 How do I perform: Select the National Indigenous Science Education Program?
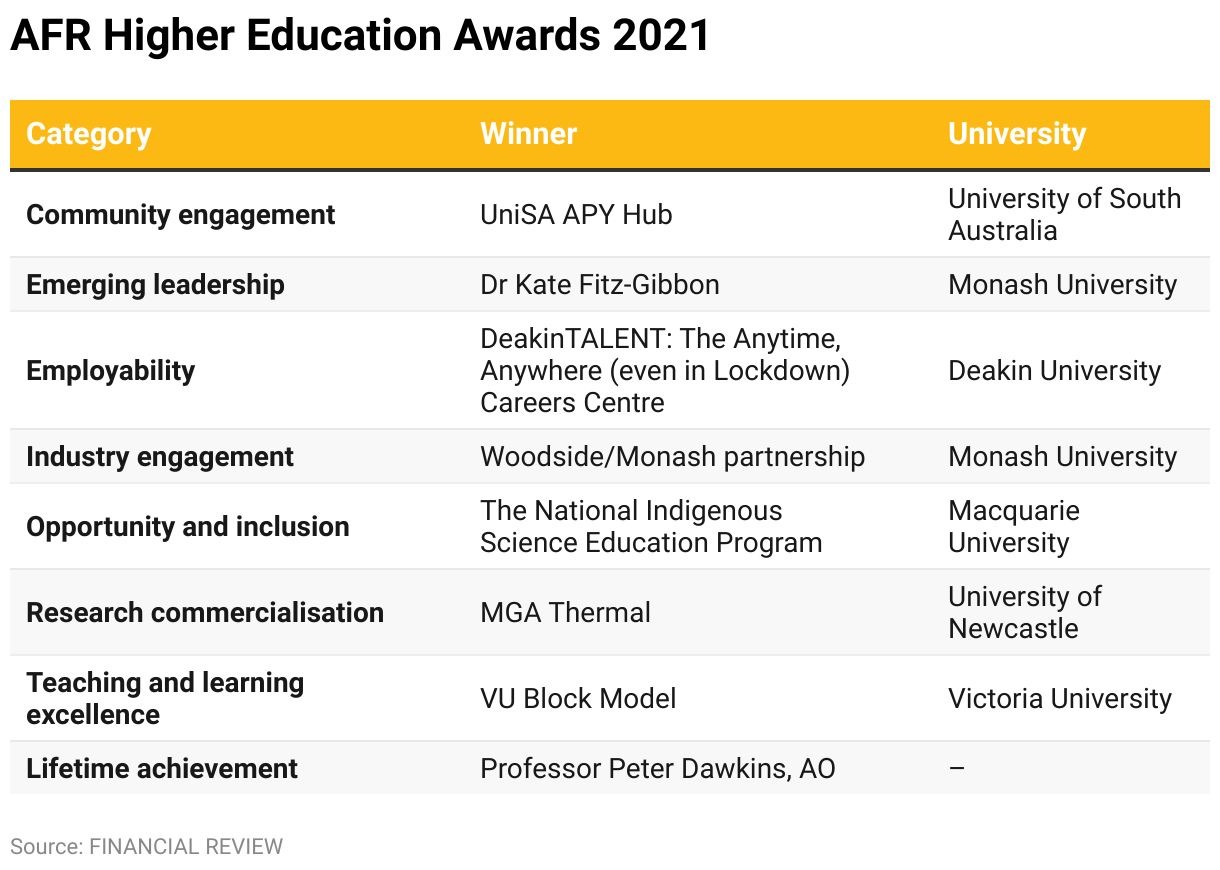[651, 527]
